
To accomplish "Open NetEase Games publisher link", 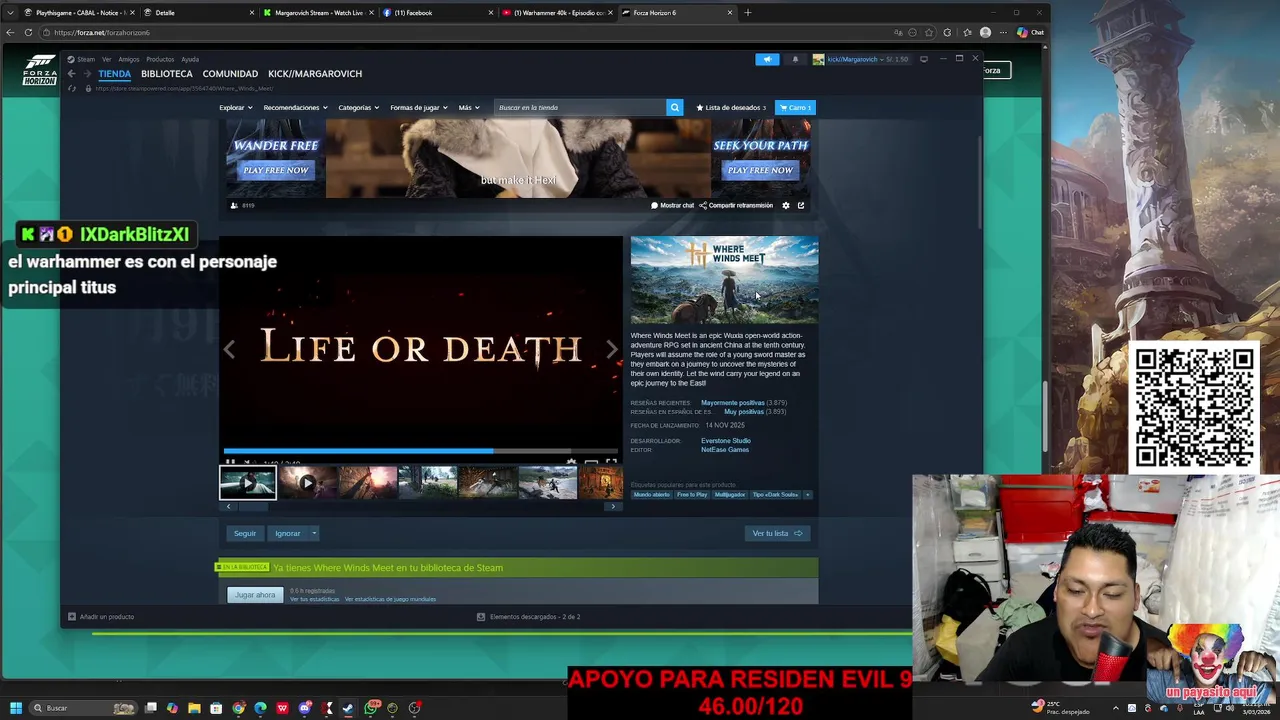I will tap(725, 450).
